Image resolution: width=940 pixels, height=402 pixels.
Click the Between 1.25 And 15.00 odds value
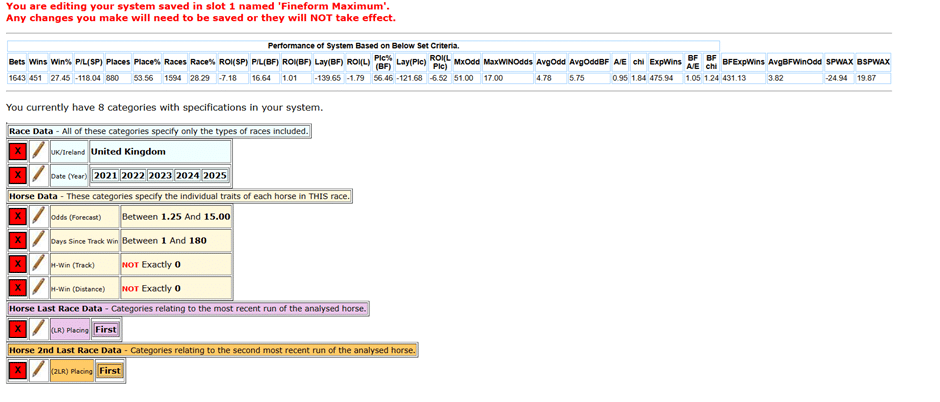coord(176,216)
